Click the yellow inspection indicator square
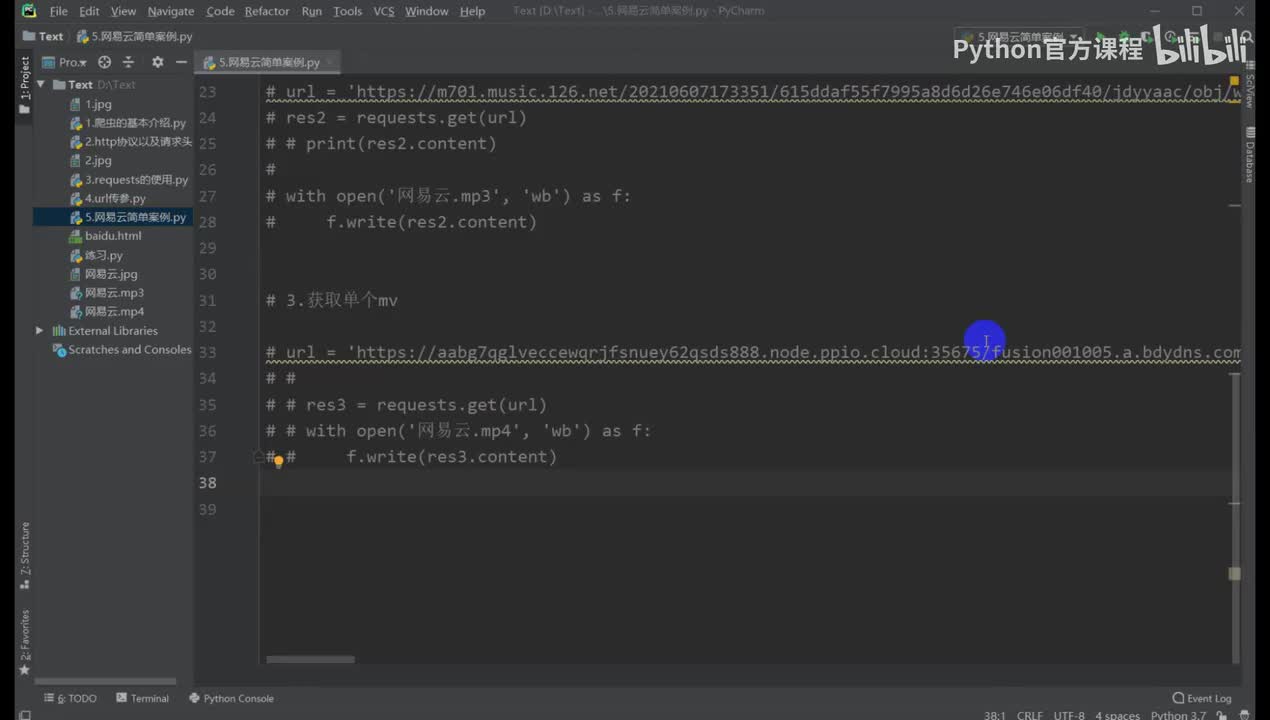This screenshot has height=720, width=1270. click(1235, 79)
